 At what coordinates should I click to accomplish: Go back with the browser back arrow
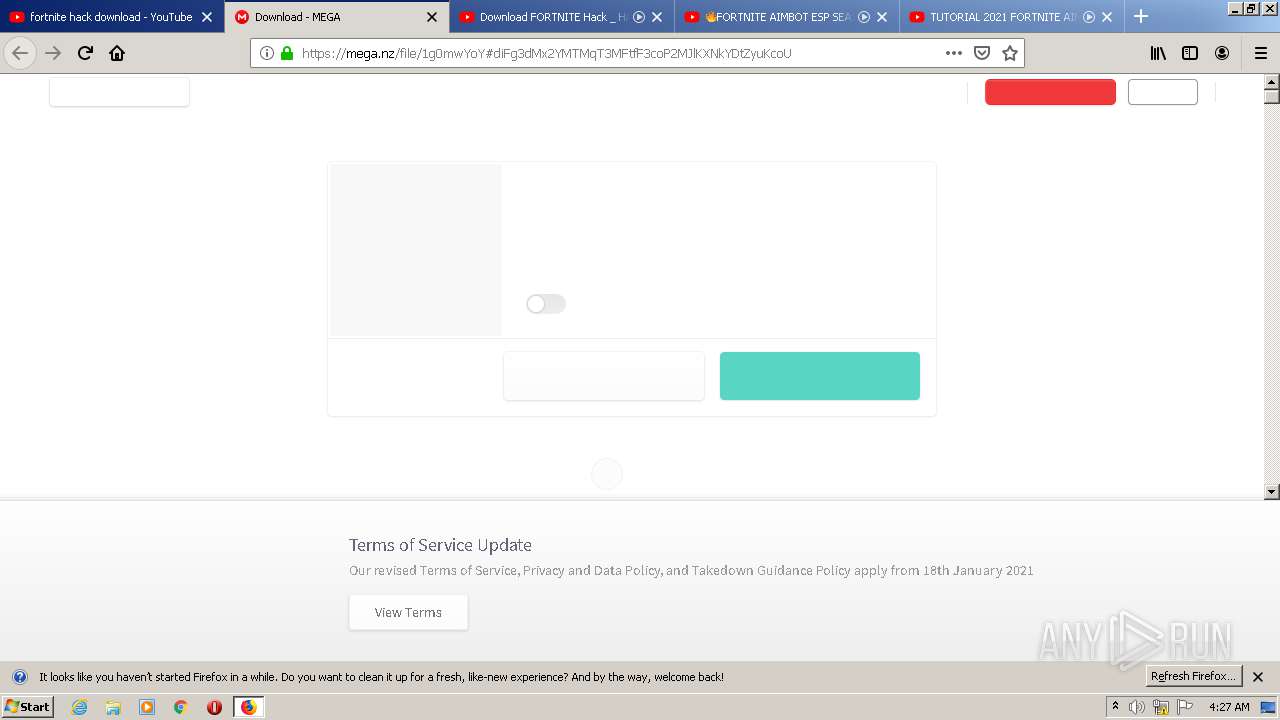click(20, 53)
